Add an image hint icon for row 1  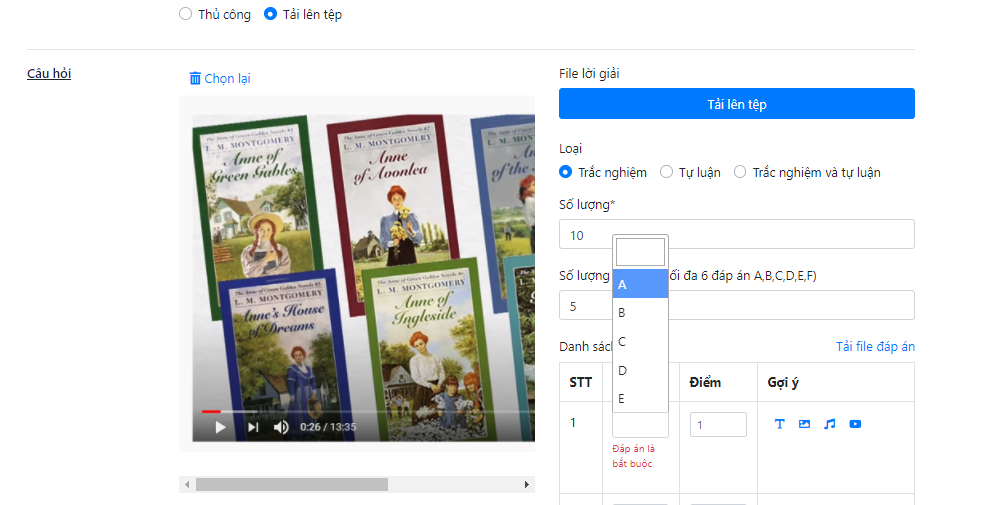[x=805, y=424]
